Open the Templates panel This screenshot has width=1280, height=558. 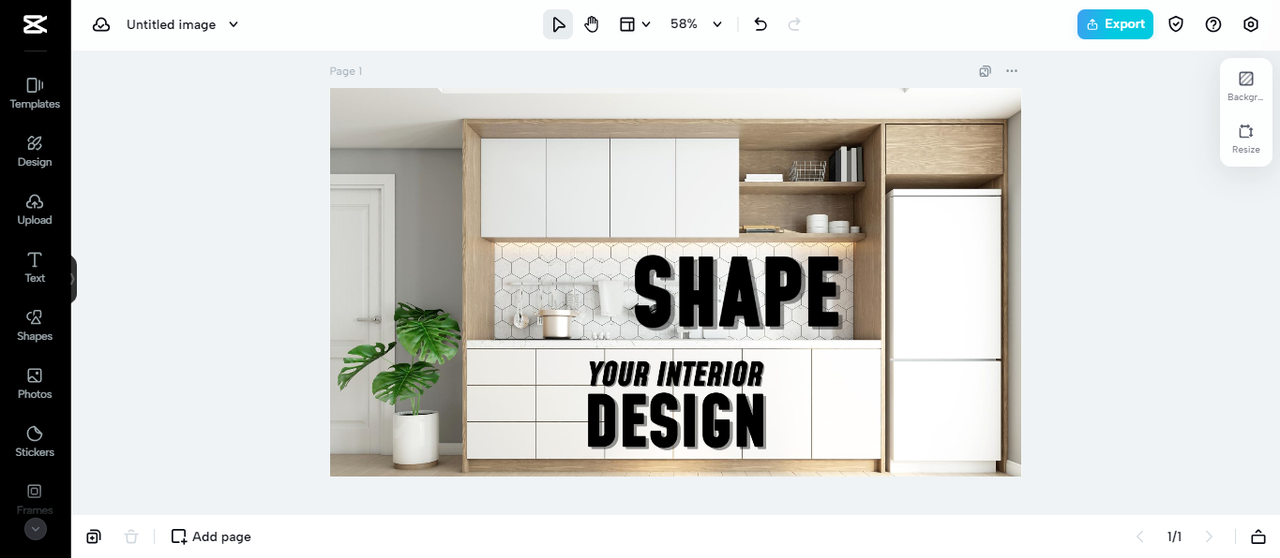coord(35,93)
